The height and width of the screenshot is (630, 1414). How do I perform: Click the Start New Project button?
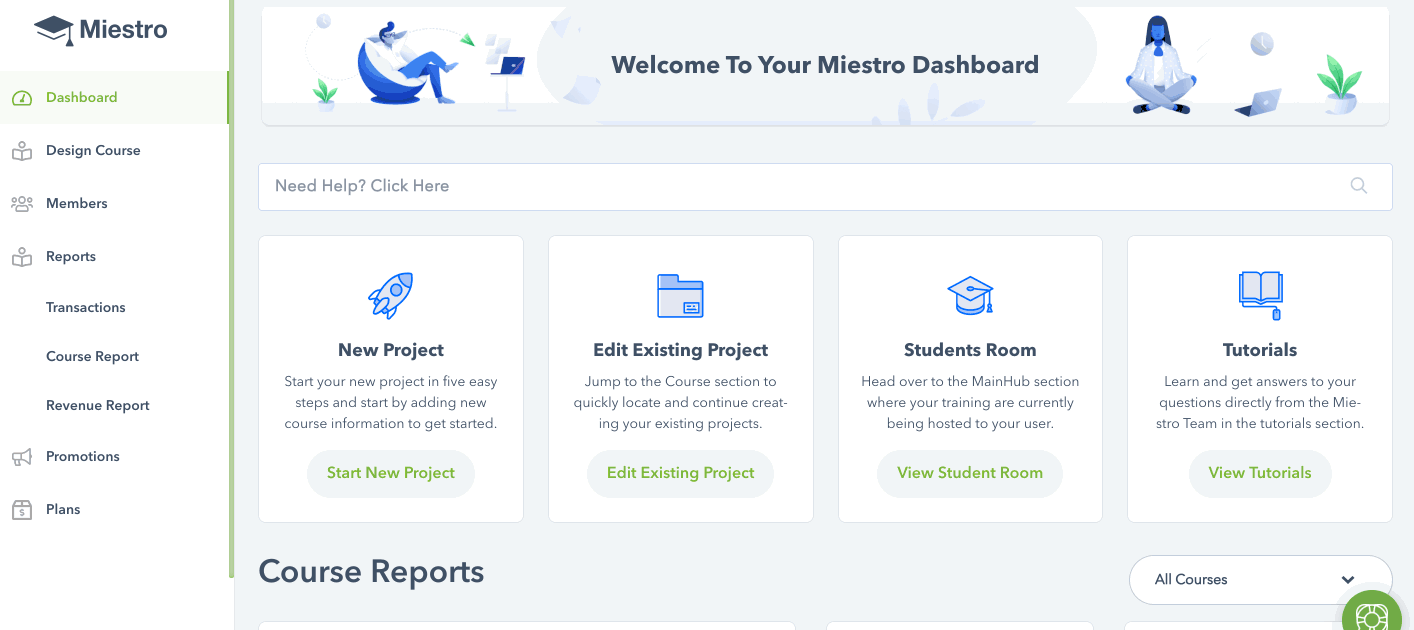[391, 474]
